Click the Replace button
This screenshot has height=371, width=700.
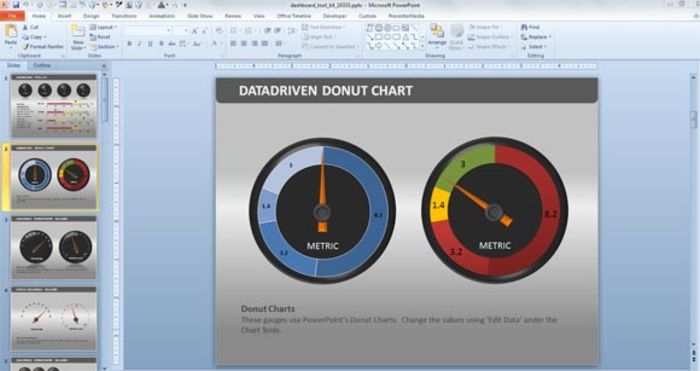536,37
